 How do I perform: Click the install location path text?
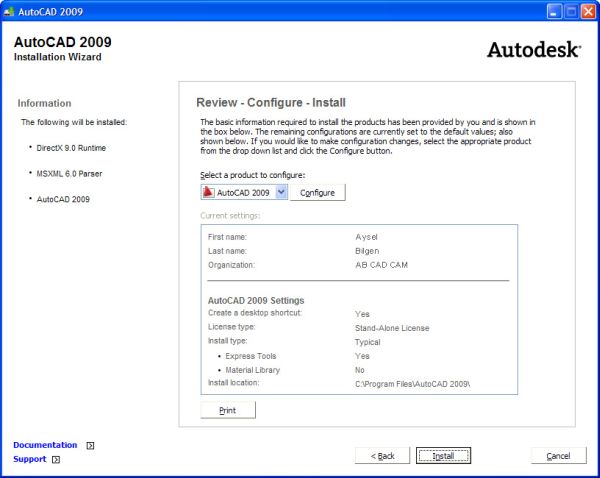point(412,384)
